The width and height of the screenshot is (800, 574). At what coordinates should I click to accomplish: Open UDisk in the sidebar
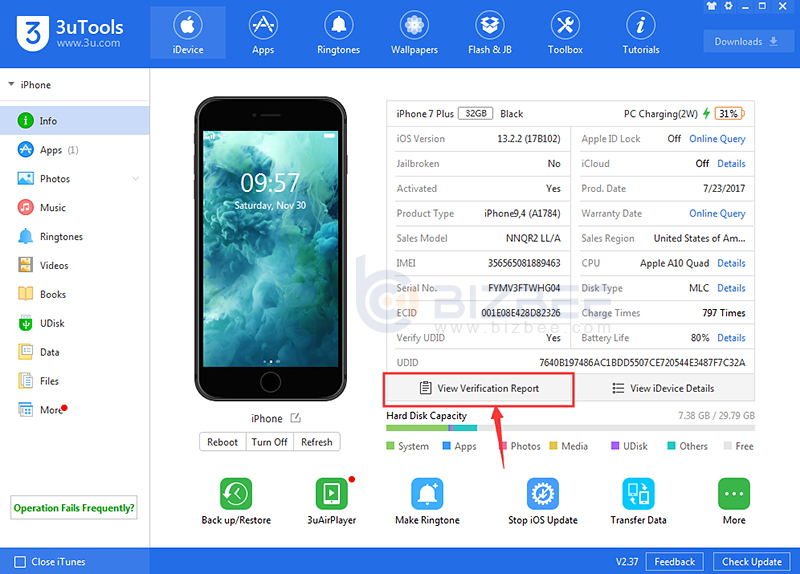pyautogui.click(x=74, y=323)
